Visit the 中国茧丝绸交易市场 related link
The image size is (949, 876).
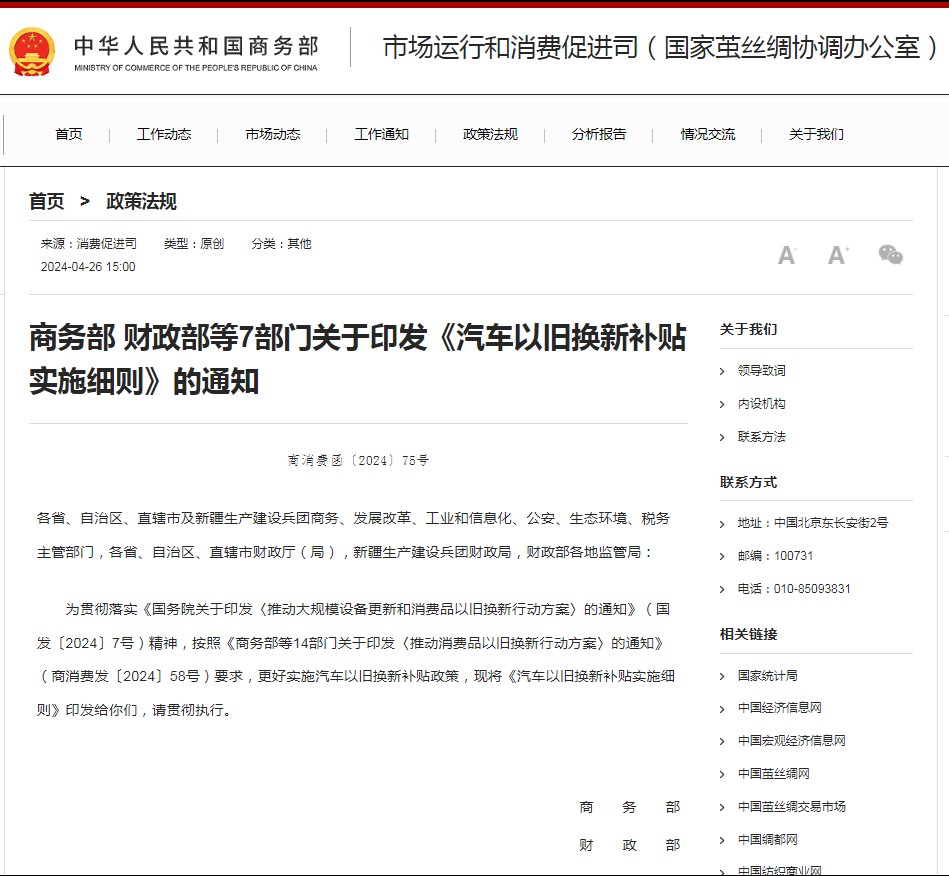(792, 806)
